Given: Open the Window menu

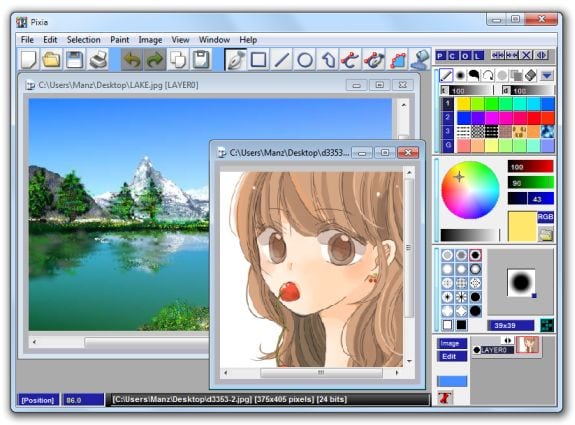Looking at the screenshot, I should point(214,40).
